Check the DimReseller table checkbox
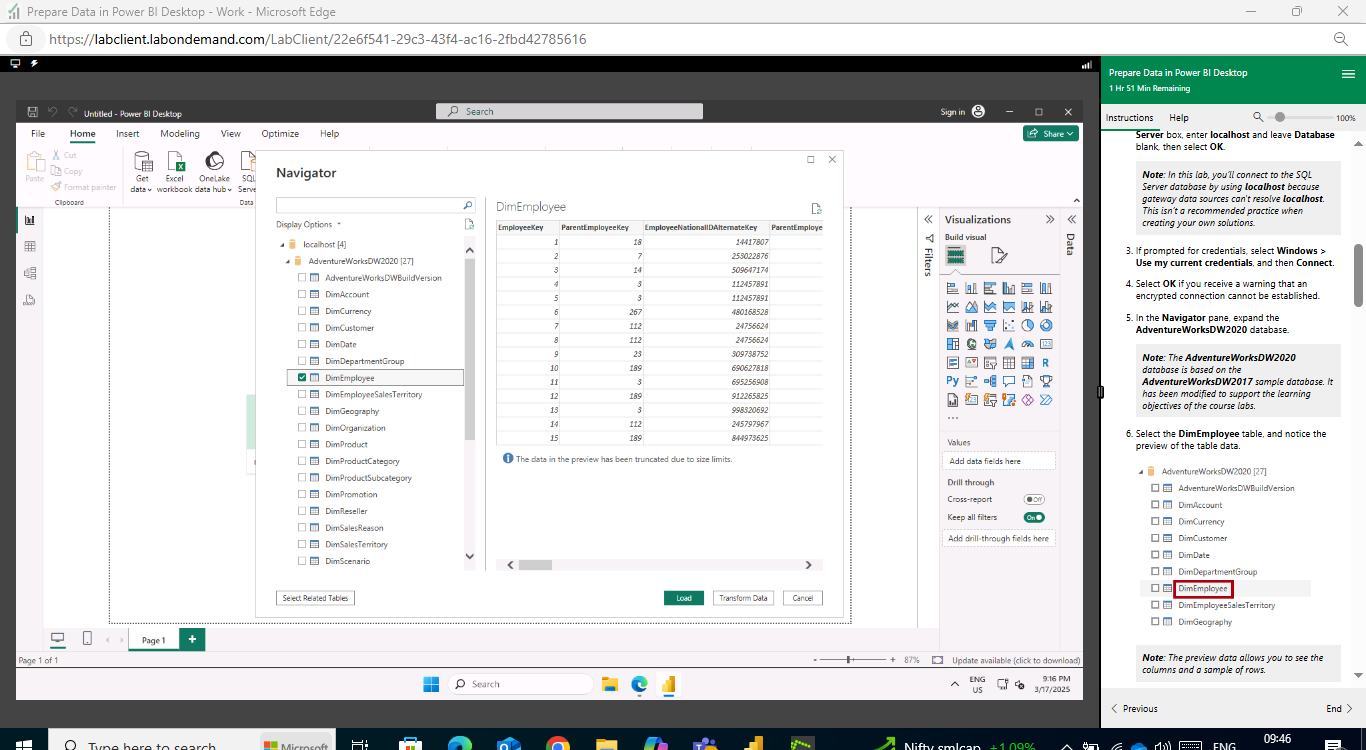Screen dimensions: 1366x750 pyautogui.click(x=302, y=511)
